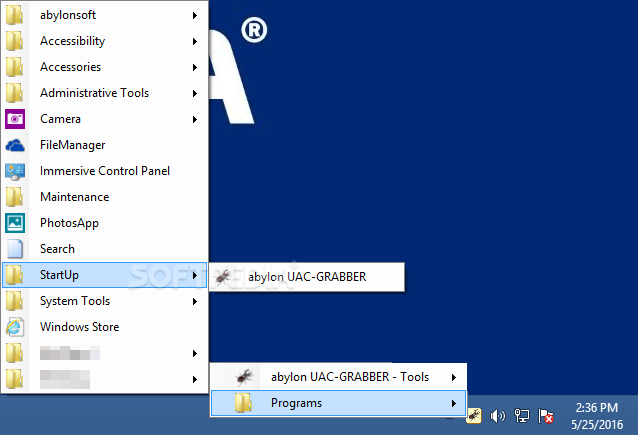The image size is (638, 435).
Task: Click the ant icon beside abylon UAC-GRABBER
Action: click(x=223, y=277)
